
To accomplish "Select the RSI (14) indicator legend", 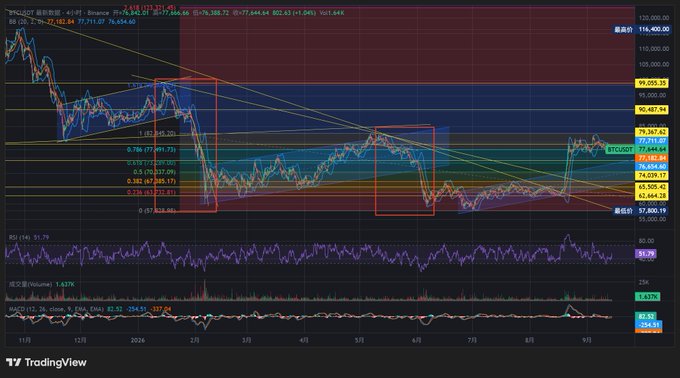I will point(20,238).
